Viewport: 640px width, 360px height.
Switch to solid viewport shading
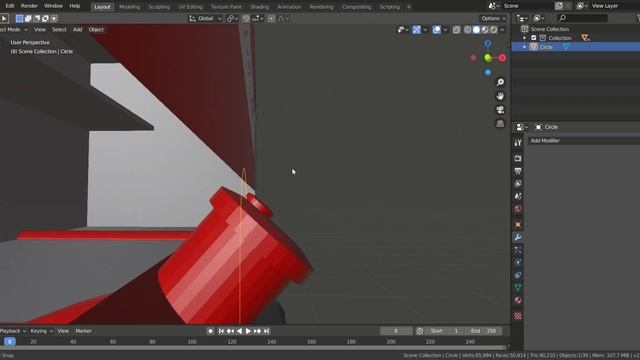coord(476,30)
